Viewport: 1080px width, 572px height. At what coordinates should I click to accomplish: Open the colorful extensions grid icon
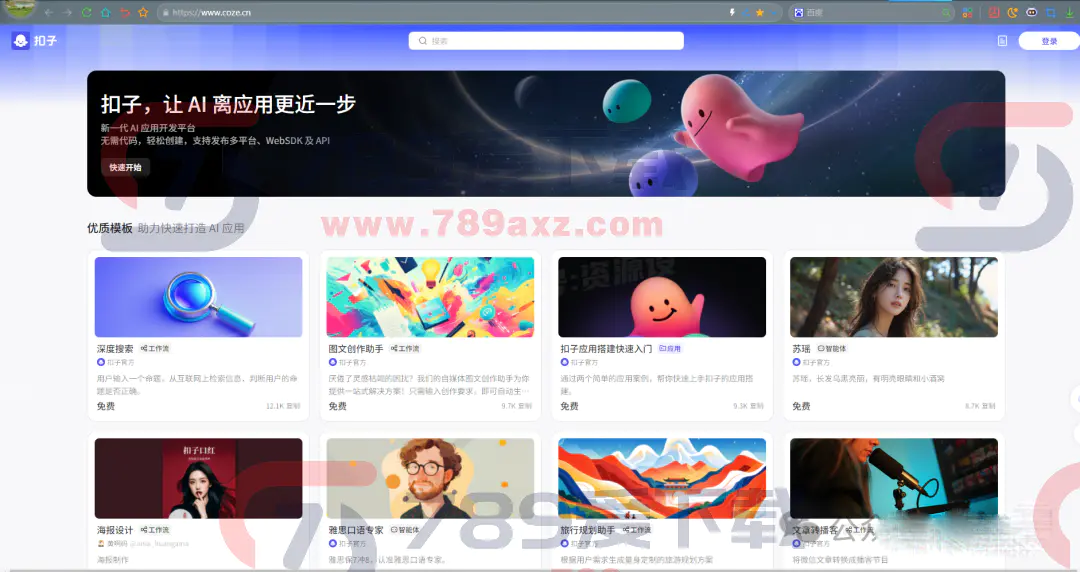(967, 13)
